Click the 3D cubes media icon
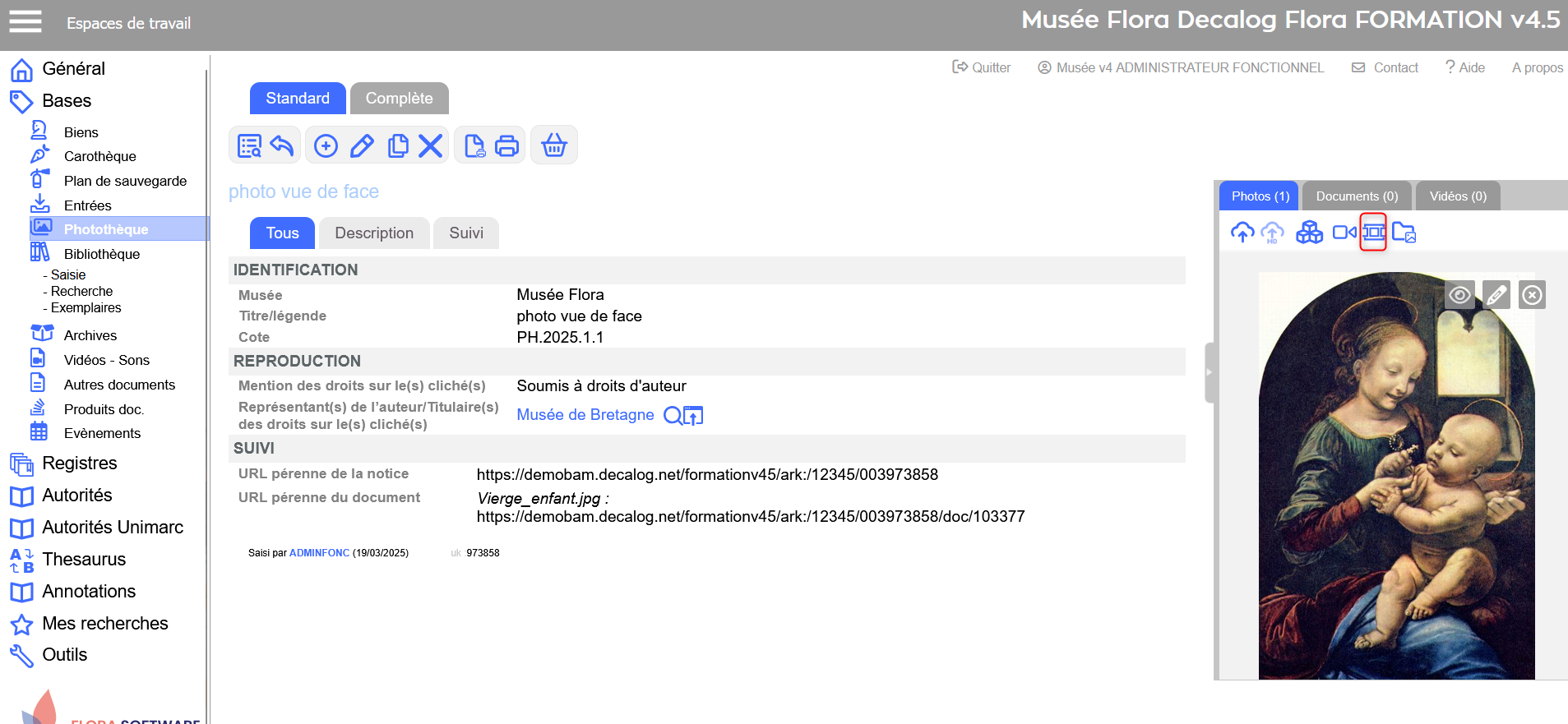The height and width of the screenshot is (724, 1568). click(1309, 233)
